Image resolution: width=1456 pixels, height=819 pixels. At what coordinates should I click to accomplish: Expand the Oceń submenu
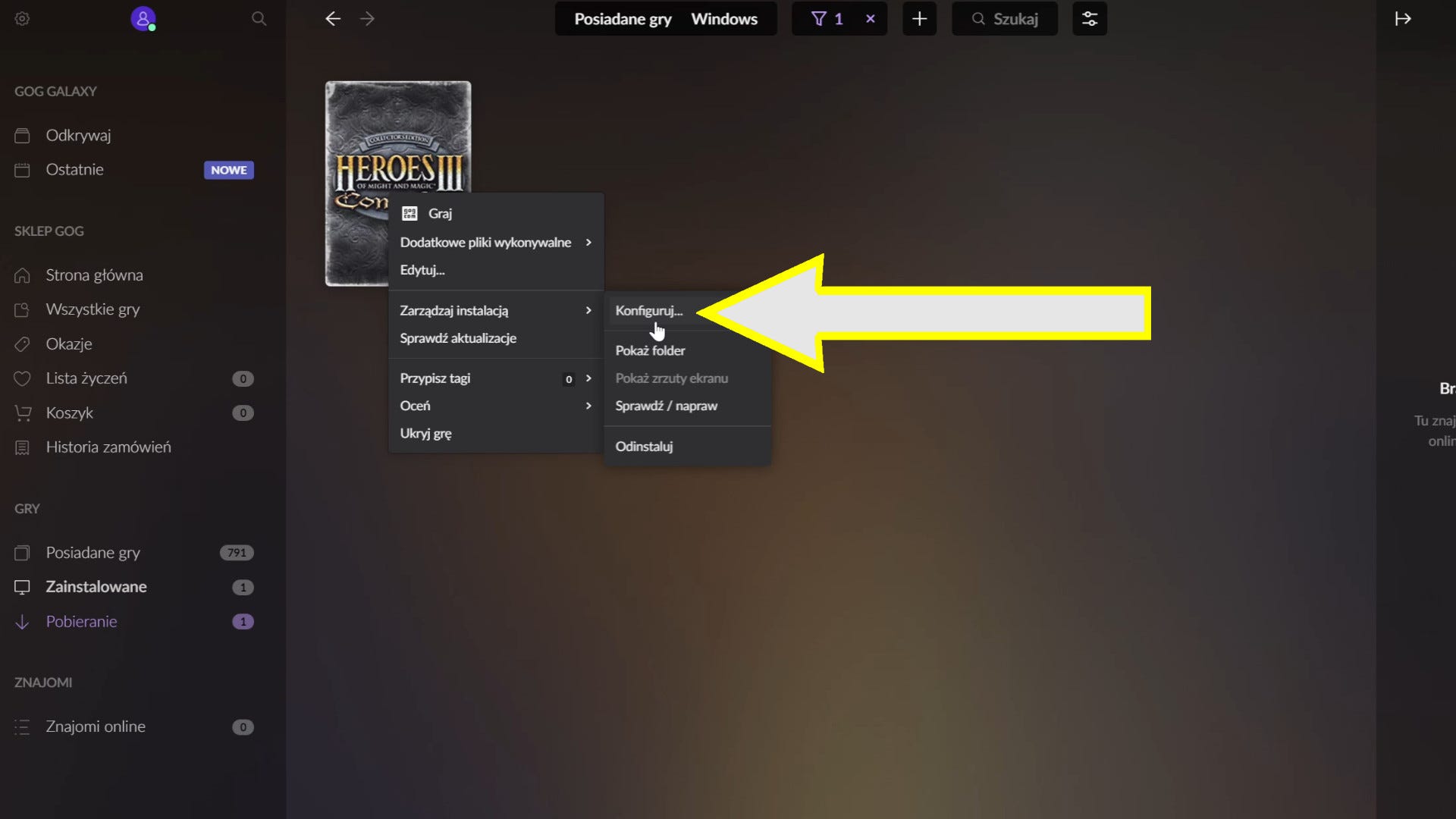point(496,406)
